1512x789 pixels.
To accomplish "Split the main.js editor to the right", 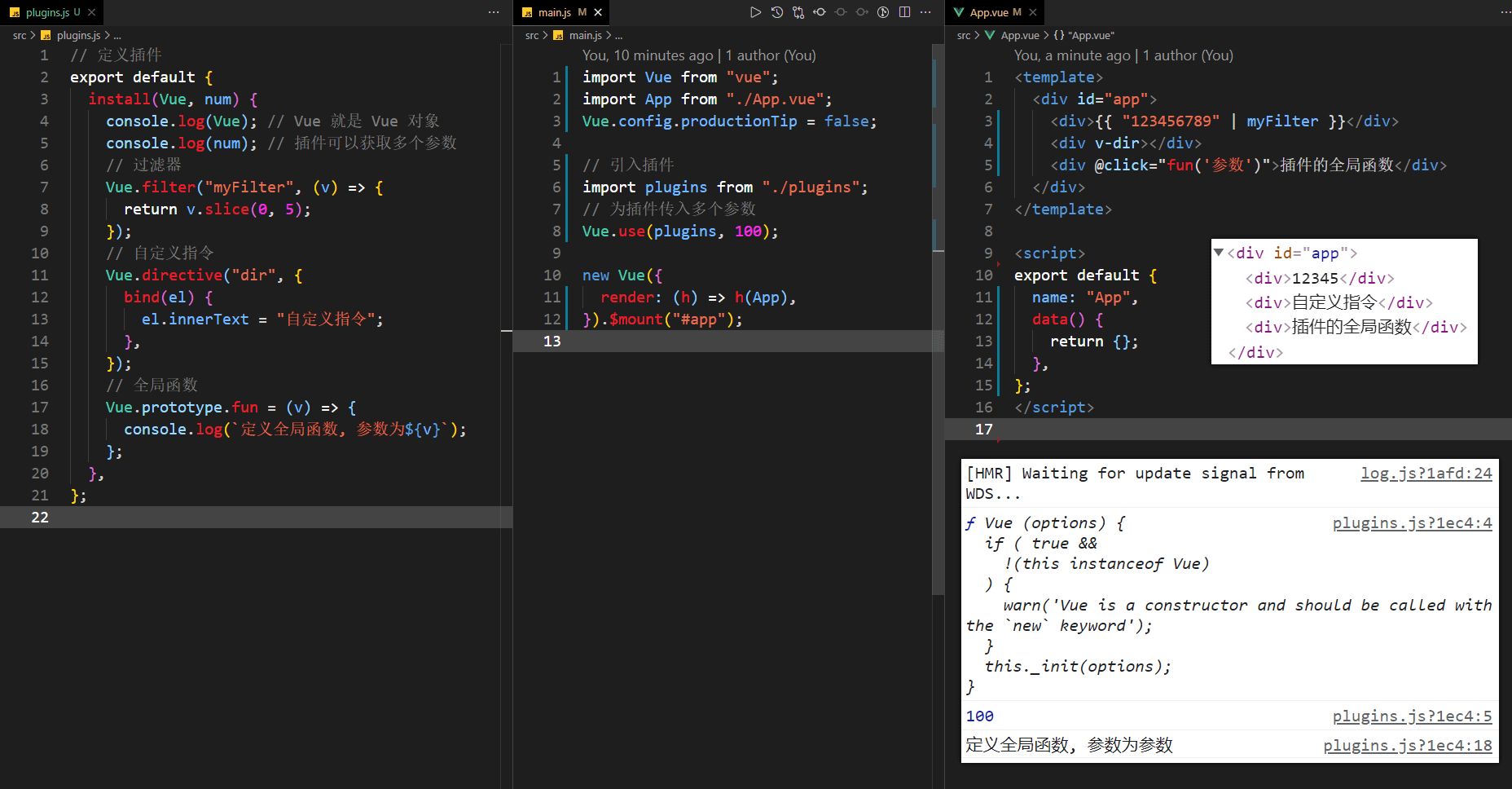I will coord(904,12).
